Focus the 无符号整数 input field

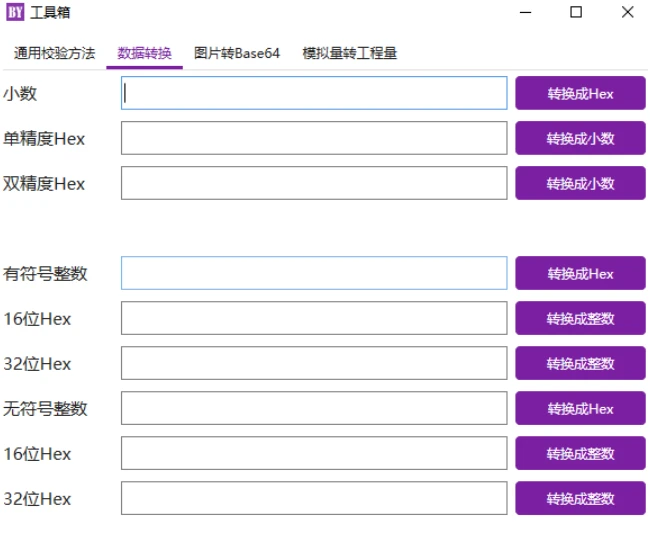(x=314, y=408)
